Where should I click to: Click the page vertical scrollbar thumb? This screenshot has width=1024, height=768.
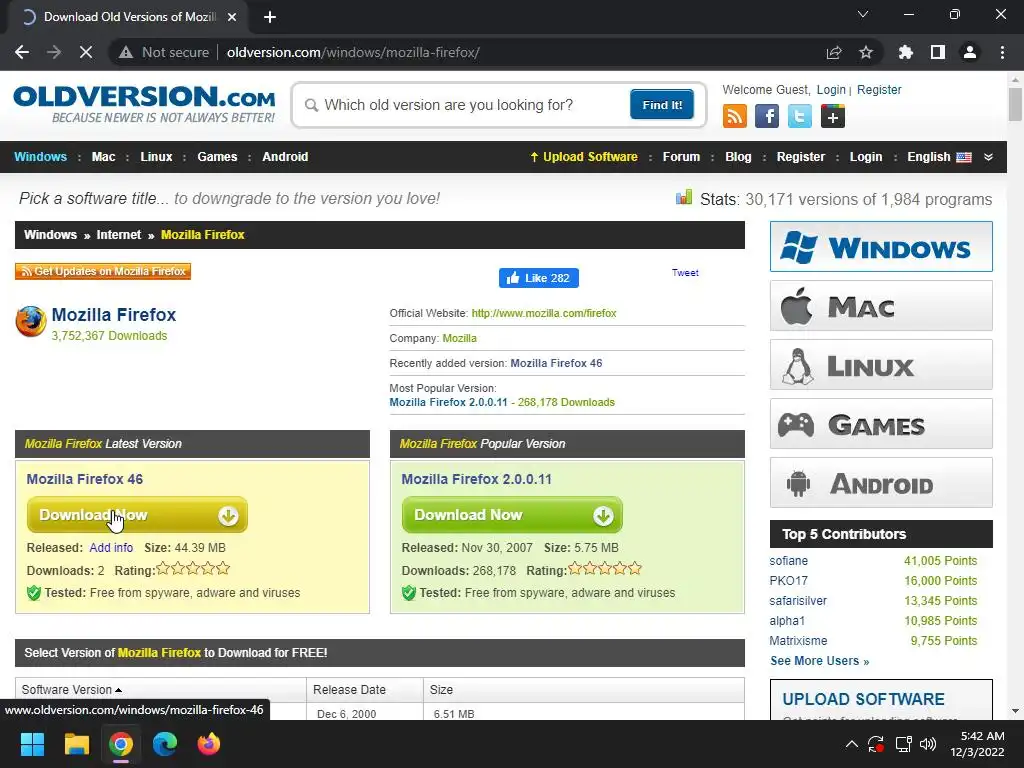(1015, 104)
